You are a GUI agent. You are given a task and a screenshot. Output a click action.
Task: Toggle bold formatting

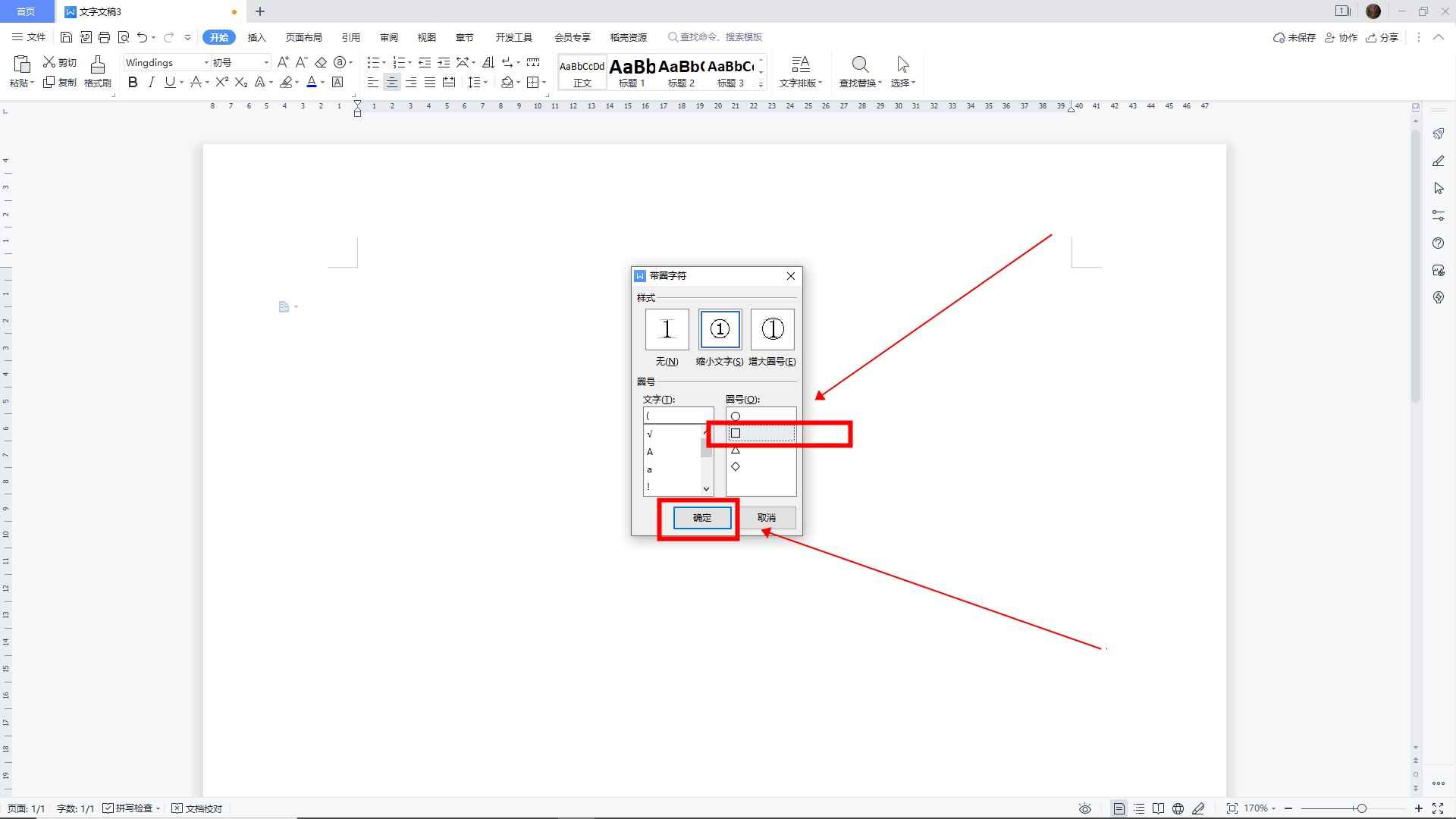coord(133,82)
